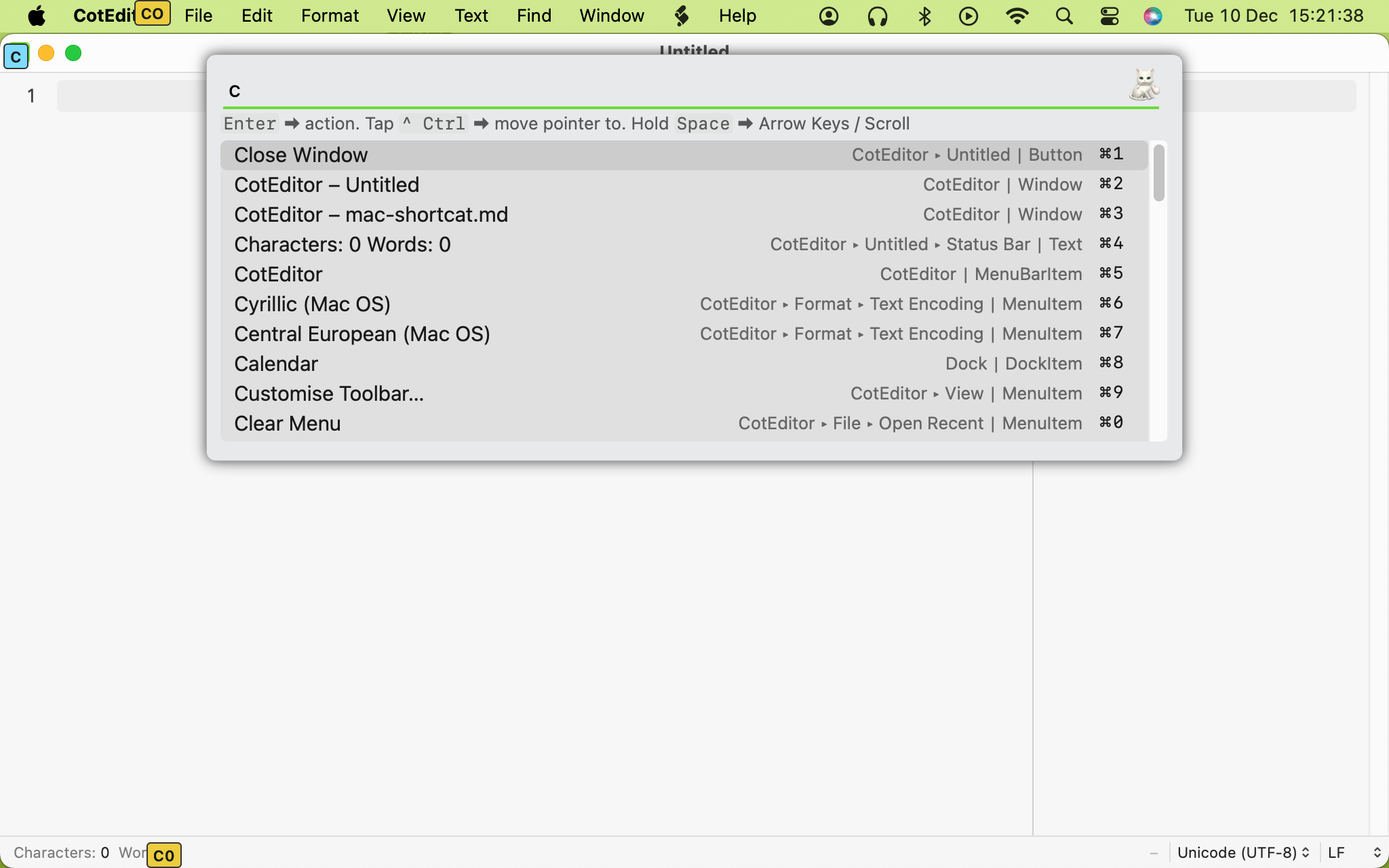Select the Central European (Mac OS) result
The width and height of the screenshot is (1389, 868).
click(684, 334)
